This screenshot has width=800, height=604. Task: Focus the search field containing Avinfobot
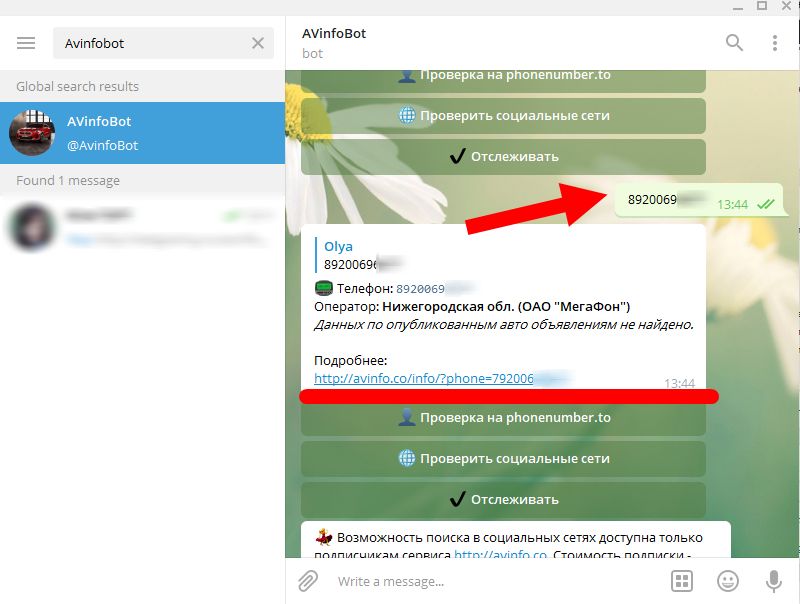coord(163,43)
